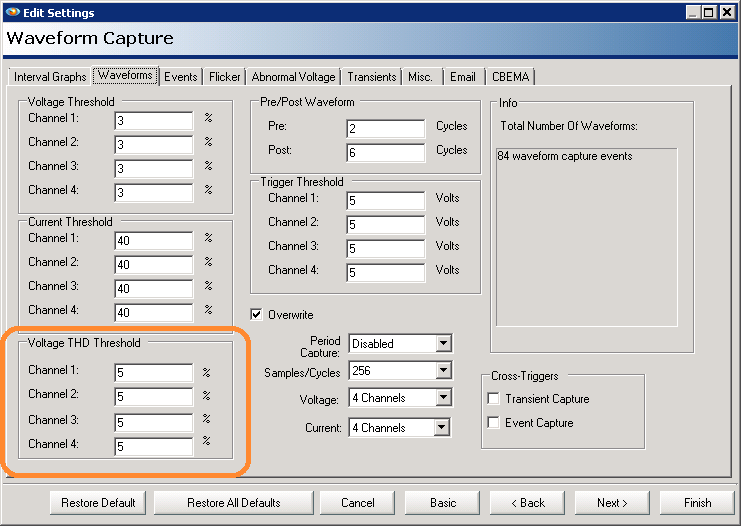Go to the Abnormal Voltage tab

[293, 77]
